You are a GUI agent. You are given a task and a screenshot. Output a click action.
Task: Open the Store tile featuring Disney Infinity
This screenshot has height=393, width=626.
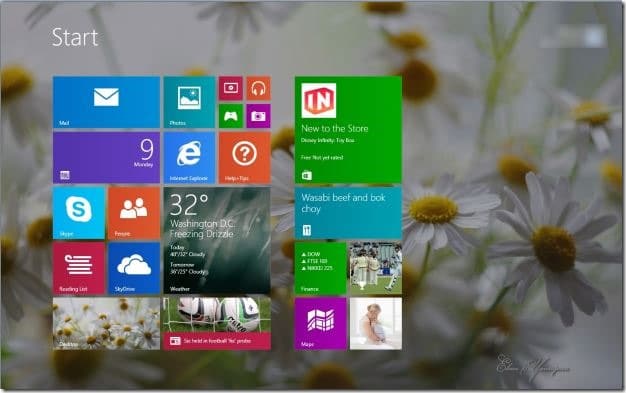348,130
